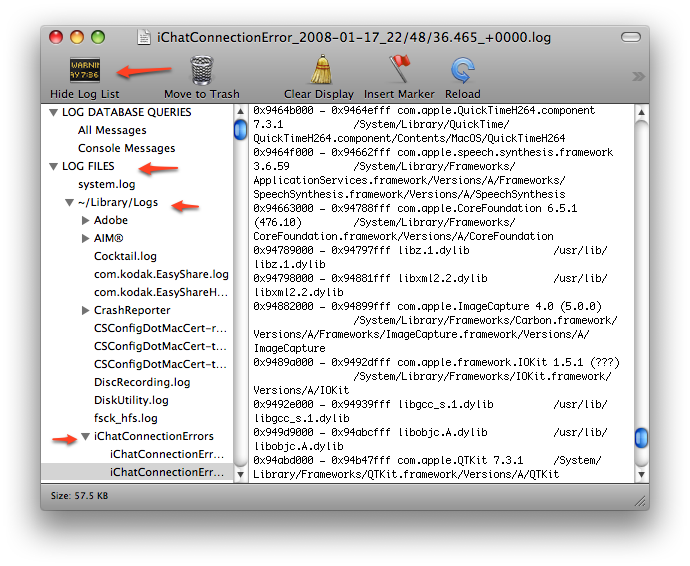Click the sidebar scroll down arrow
The image size is (690, 566).
pos(240,475)
